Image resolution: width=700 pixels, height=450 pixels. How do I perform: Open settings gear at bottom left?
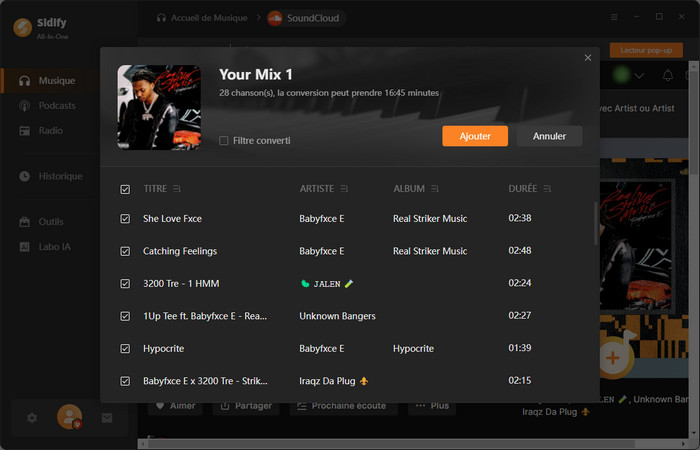tap(32, 417)
